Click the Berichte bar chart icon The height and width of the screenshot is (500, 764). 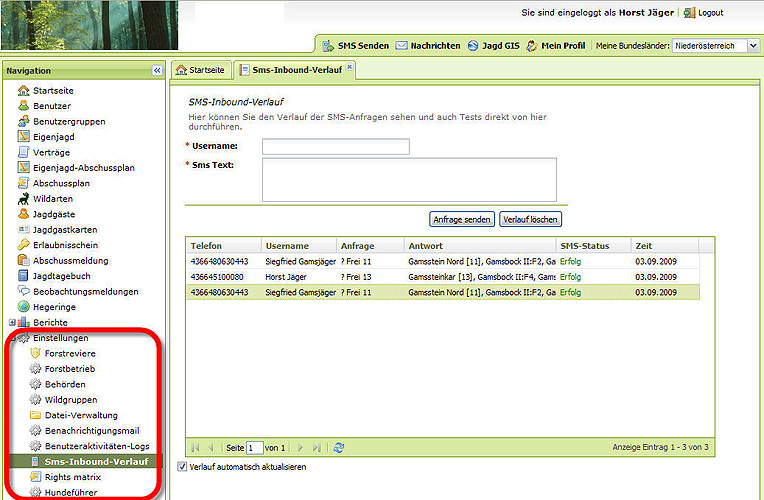pos(23,322)
